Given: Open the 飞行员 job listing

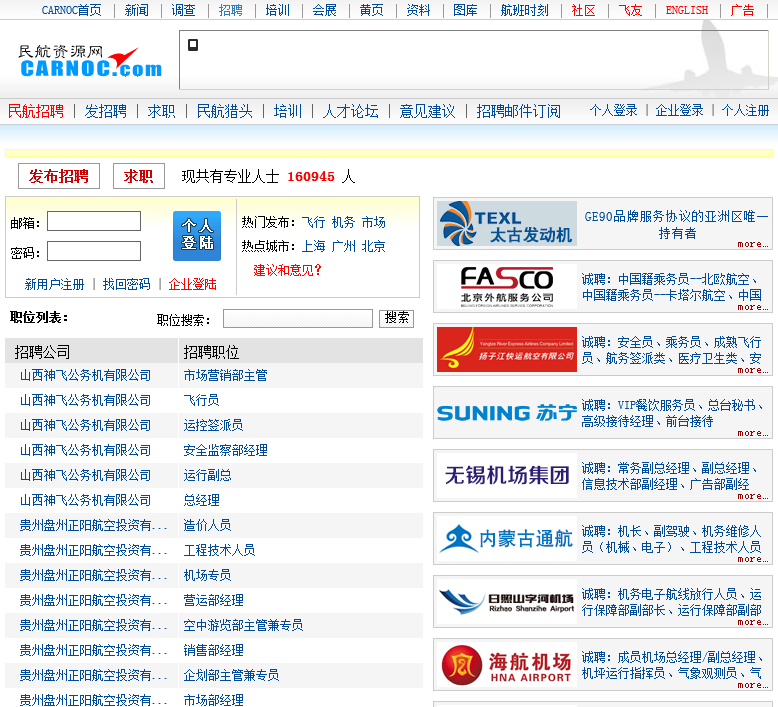Looking at the screenshot, I should [x=201, y=400].
